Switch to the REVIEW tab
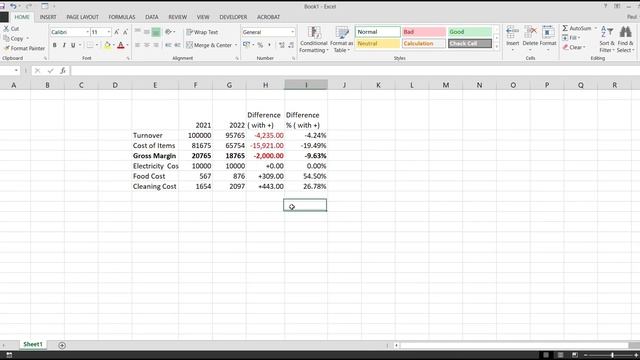This screenshot has height=360, width=640. [178, 17]
